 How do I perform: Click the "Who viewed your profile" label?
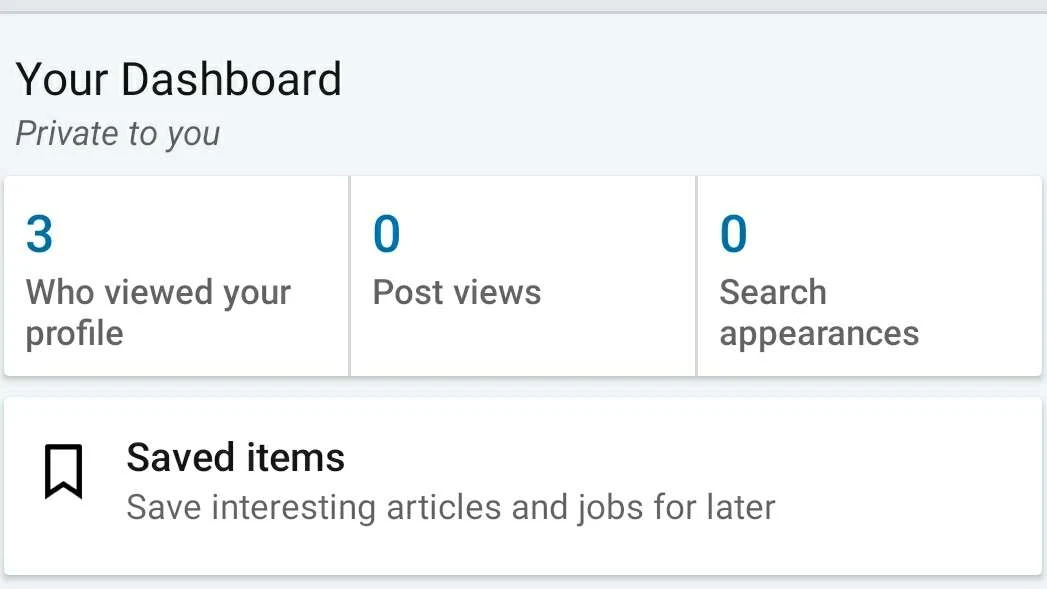[x=157, y=312]
